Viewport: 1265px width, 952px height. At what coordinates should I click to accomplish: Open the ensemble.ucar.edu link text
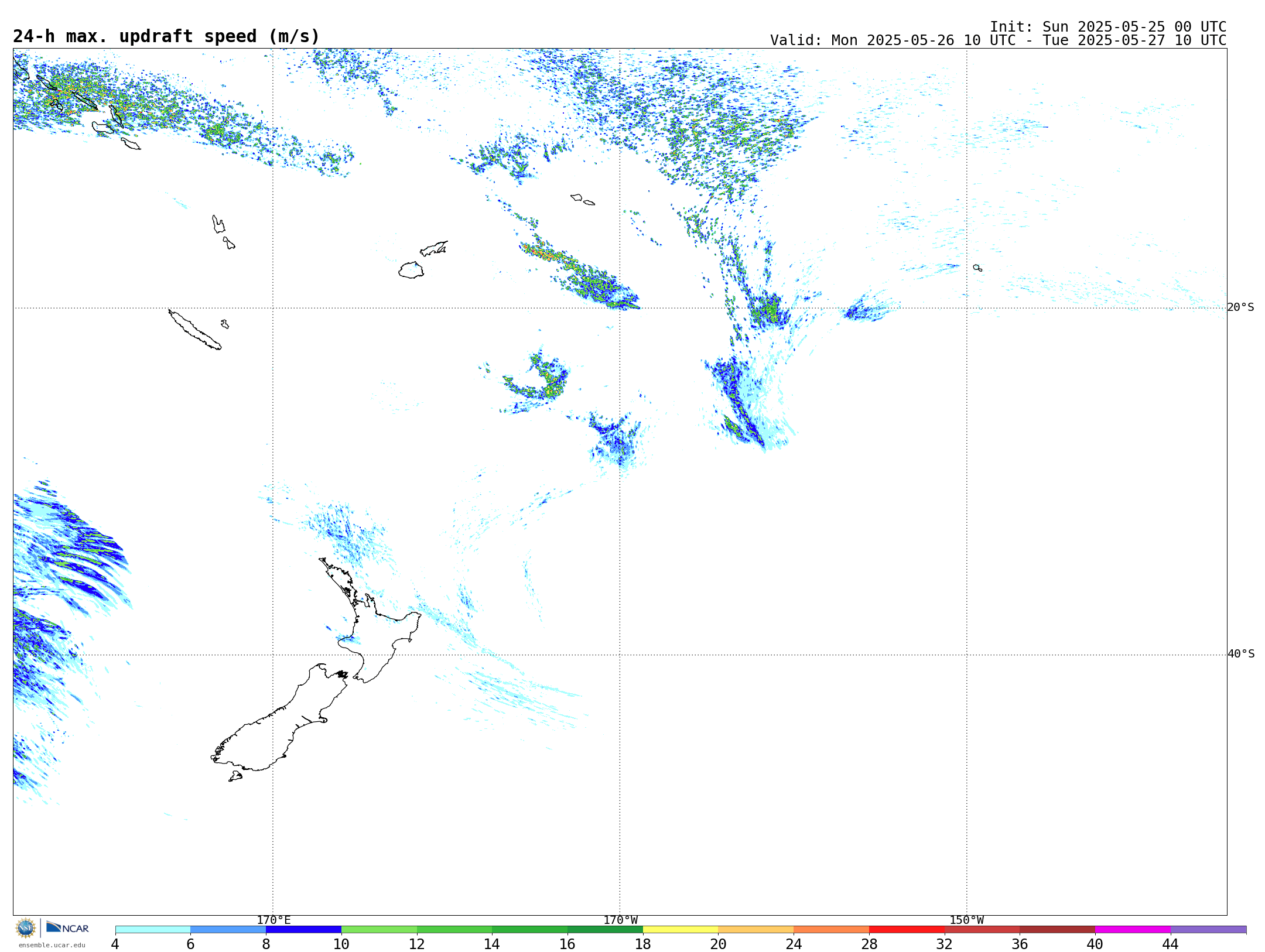(52, 945)
